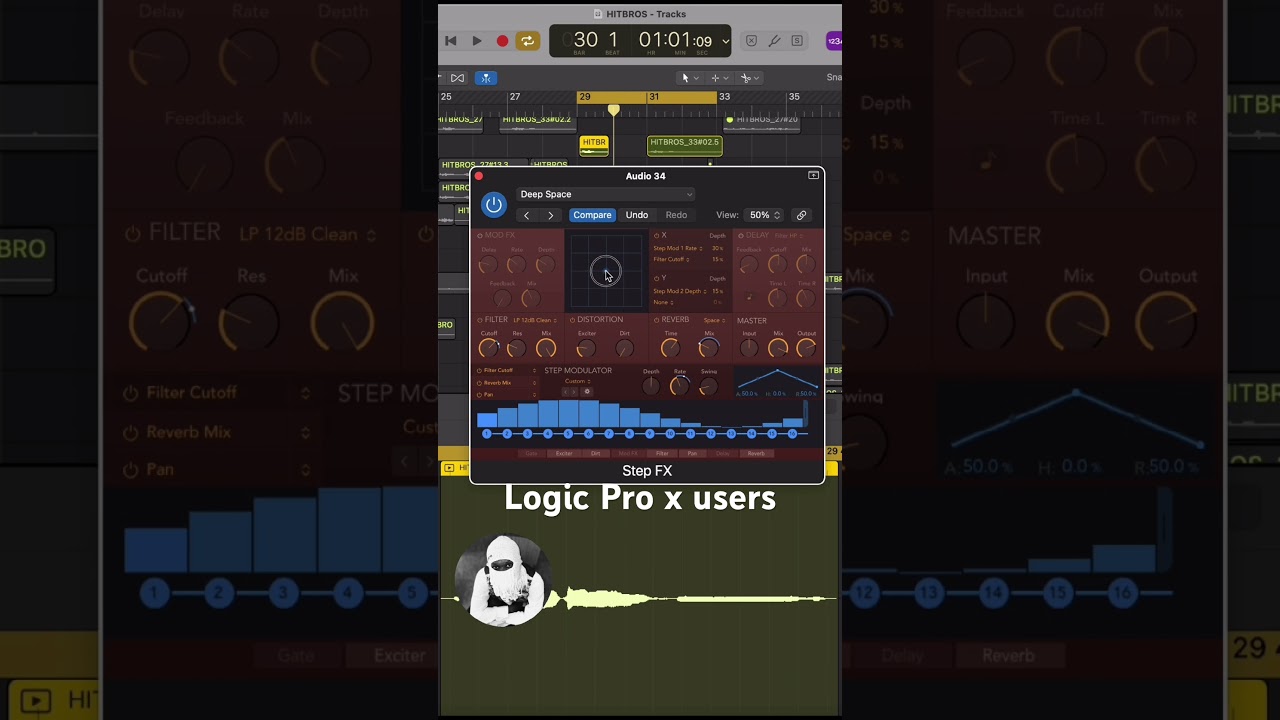The image size is (1280, 720).
Task: Select the Dirt tab in the bottom row
Action: click(x=596, y=454)
